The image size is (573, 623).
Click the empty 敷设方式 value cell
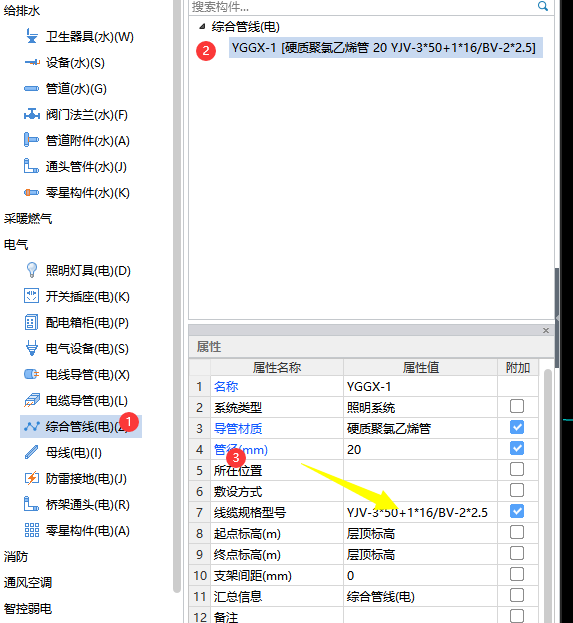click(x=420, y=491)
